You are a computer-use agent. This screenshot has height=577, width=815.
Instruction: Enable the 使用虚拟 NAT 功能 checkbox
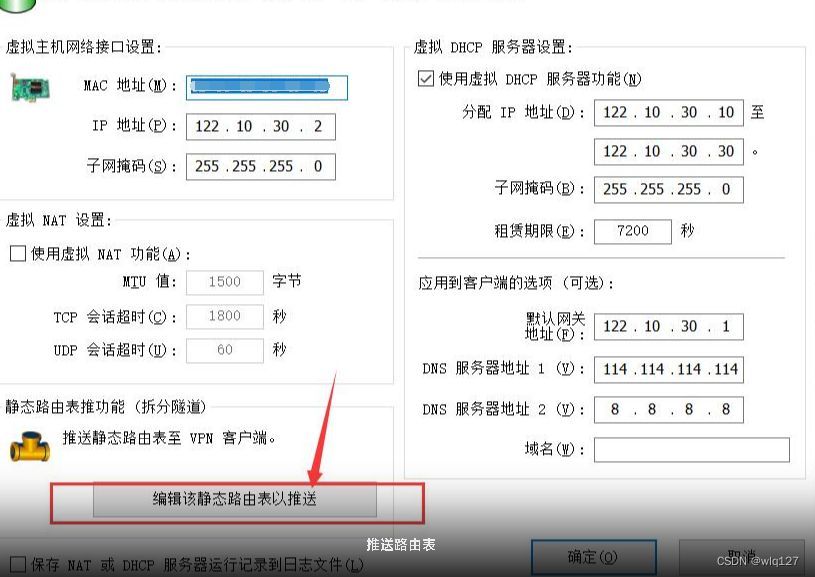point(18,254)
